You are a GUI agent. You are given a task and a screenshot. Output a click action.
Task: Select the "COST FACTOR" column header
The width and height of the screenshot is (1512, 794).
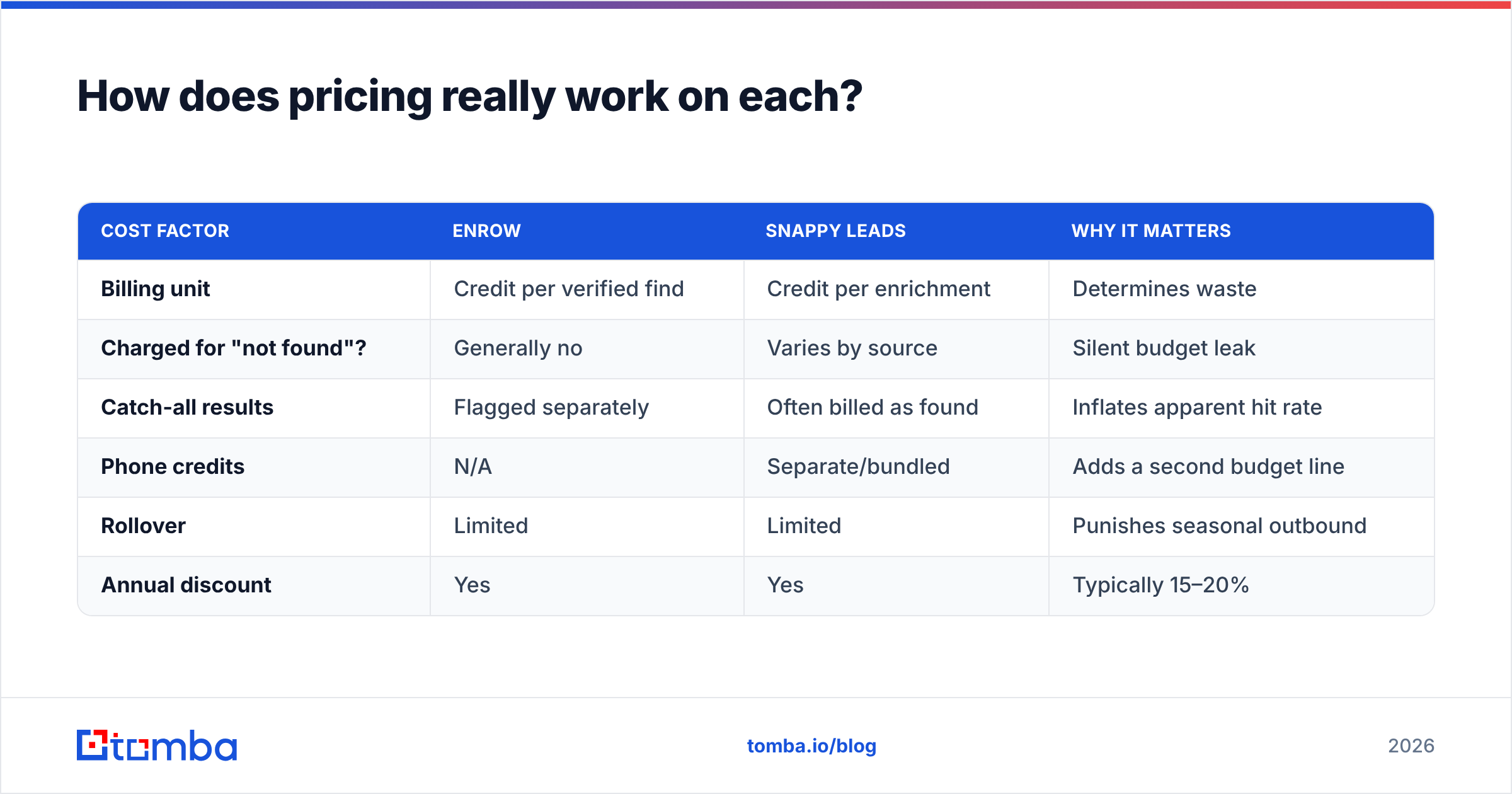click(165, 231)
